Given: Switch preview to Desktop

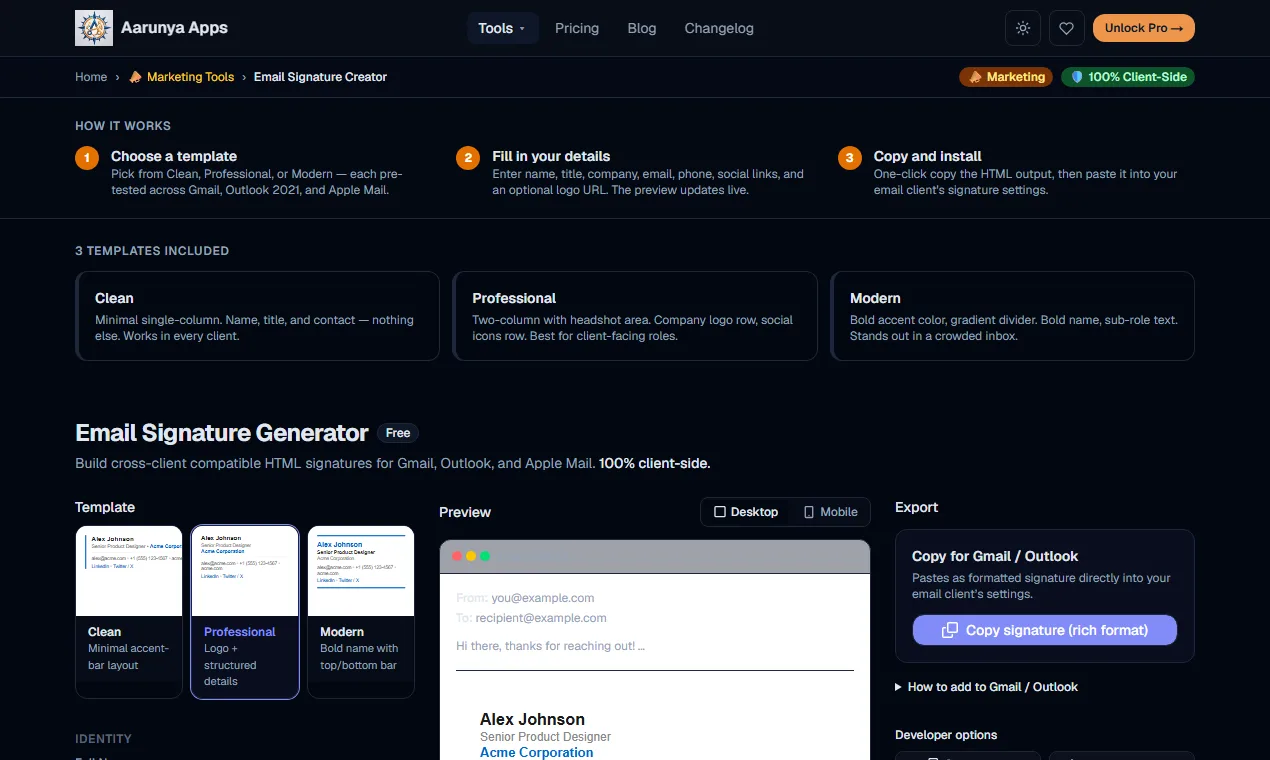Looking at the screenshot, I should tap(746, 512).
